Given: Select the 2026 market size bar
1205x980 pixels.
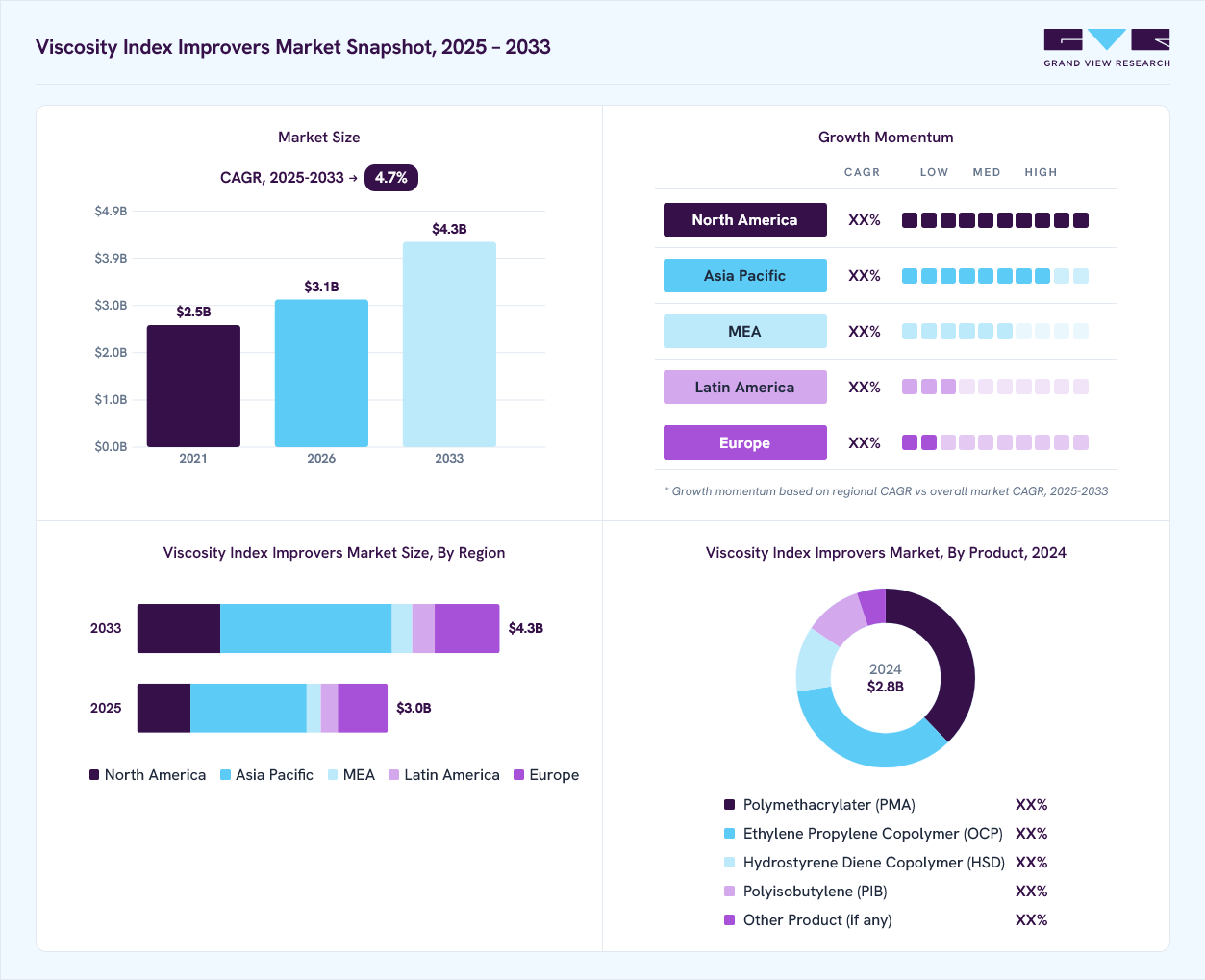Looking at the screenshot, I should (321, 373).
